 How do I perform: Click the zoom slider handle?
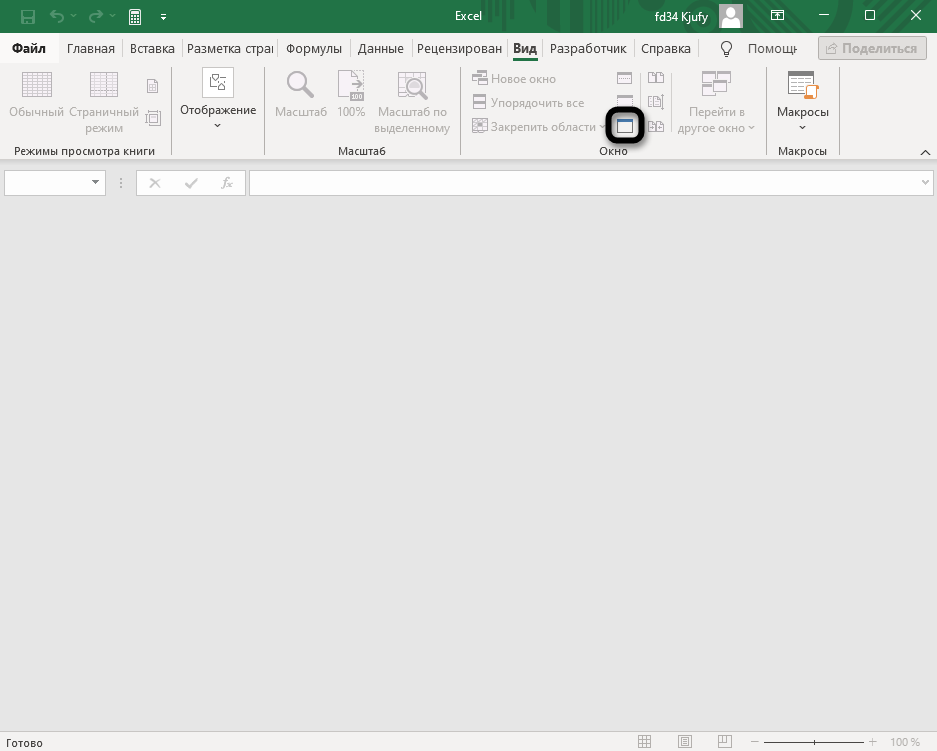point(814,742)
